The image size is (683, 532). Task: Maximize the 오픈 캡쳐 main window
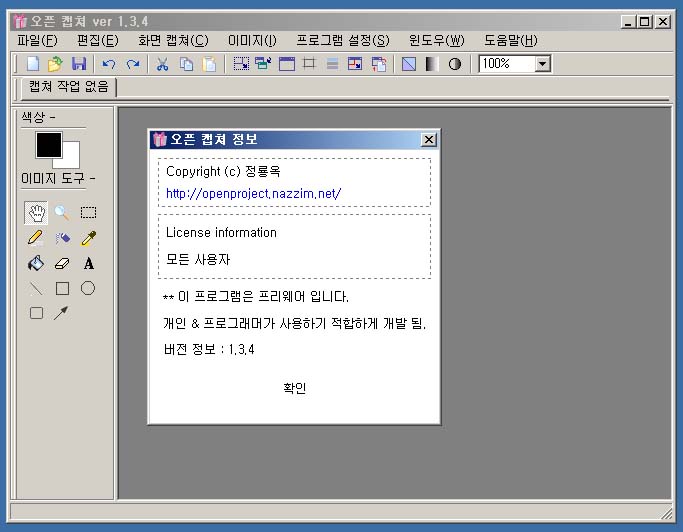click(645, 21)
